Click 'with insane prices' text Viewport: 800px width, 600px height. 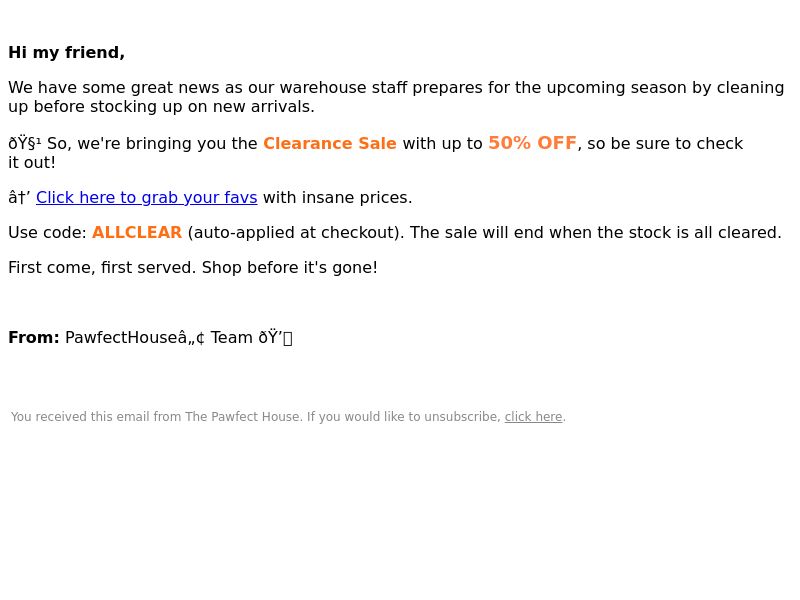[337, 197]
